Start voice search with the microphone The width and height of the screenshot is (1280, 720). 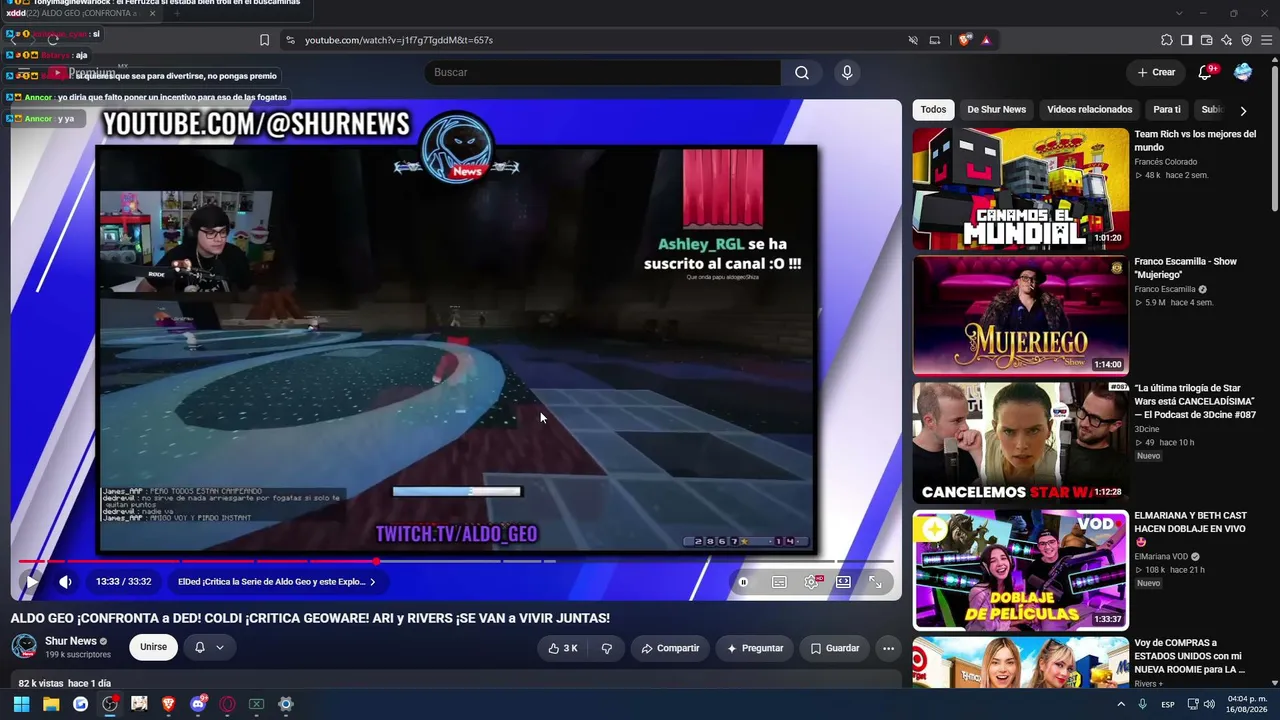click(847, 72)
